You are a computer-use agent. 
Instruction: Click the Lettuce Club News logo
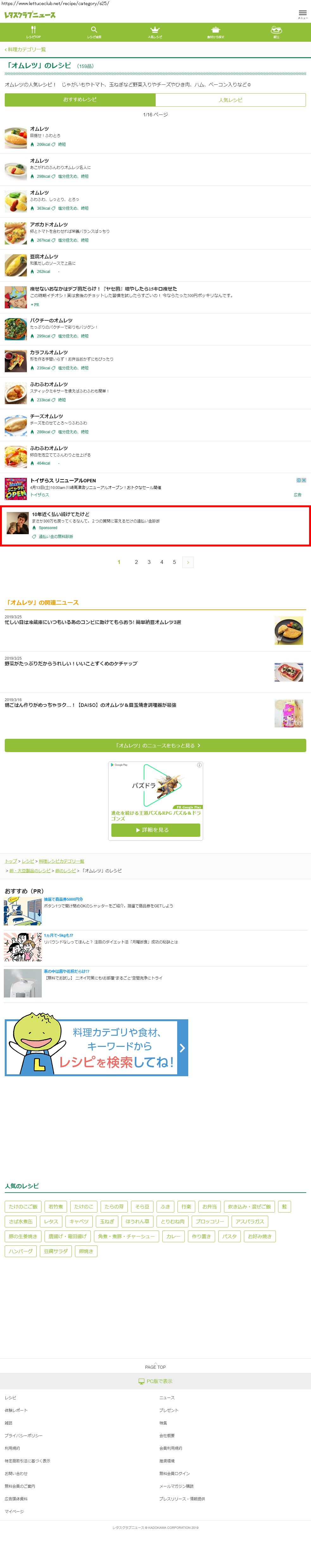(30, 15)
